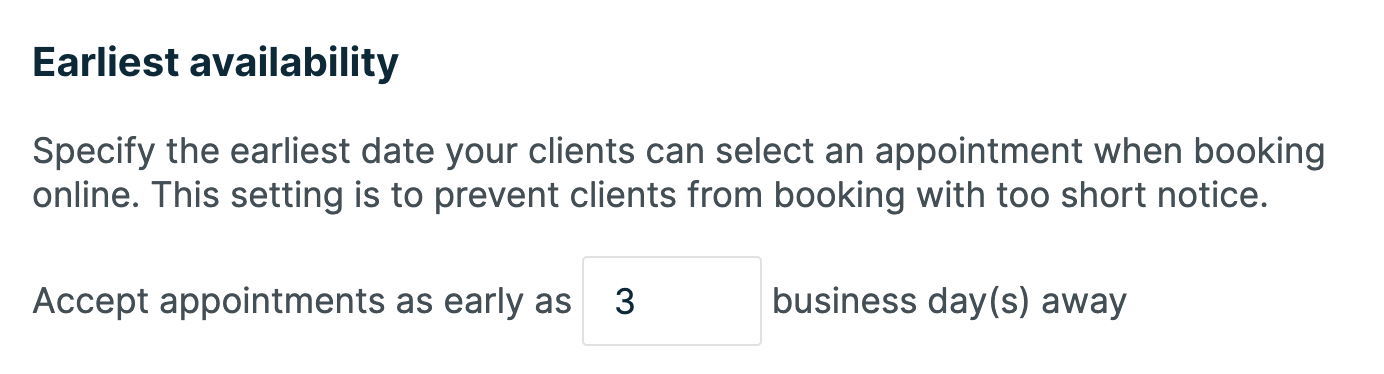Click the word "Earliest" in the heading
This screenshot has height=374, width=1384.
pyautogui.click(x=104, y=64)
